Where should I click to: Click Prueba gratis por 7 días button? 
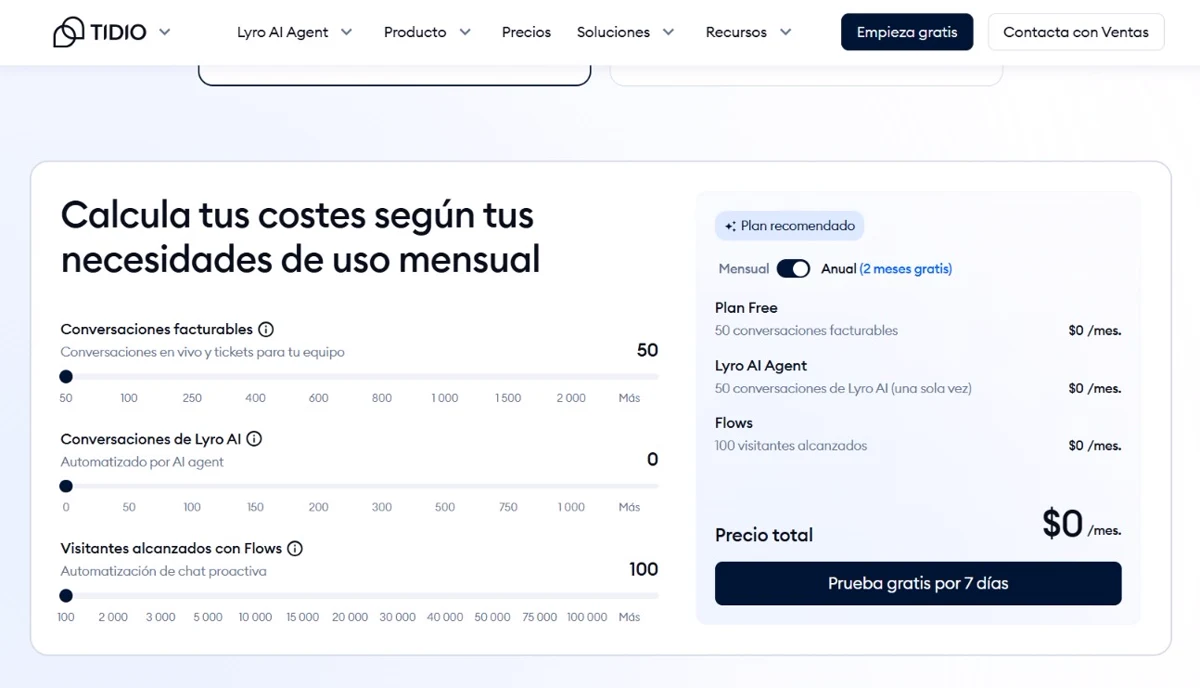pos(918,583)
